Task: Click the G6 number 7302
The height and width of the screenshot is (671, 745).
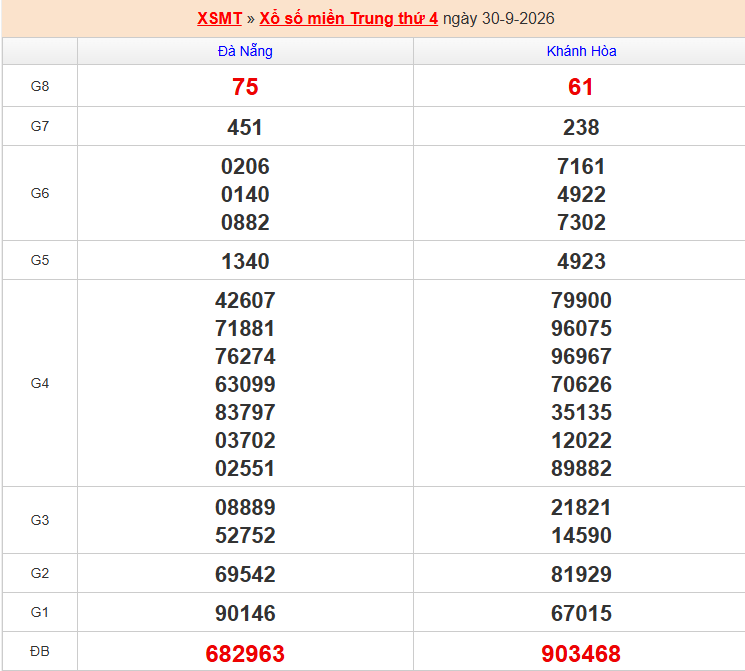Action: [581, 222]
